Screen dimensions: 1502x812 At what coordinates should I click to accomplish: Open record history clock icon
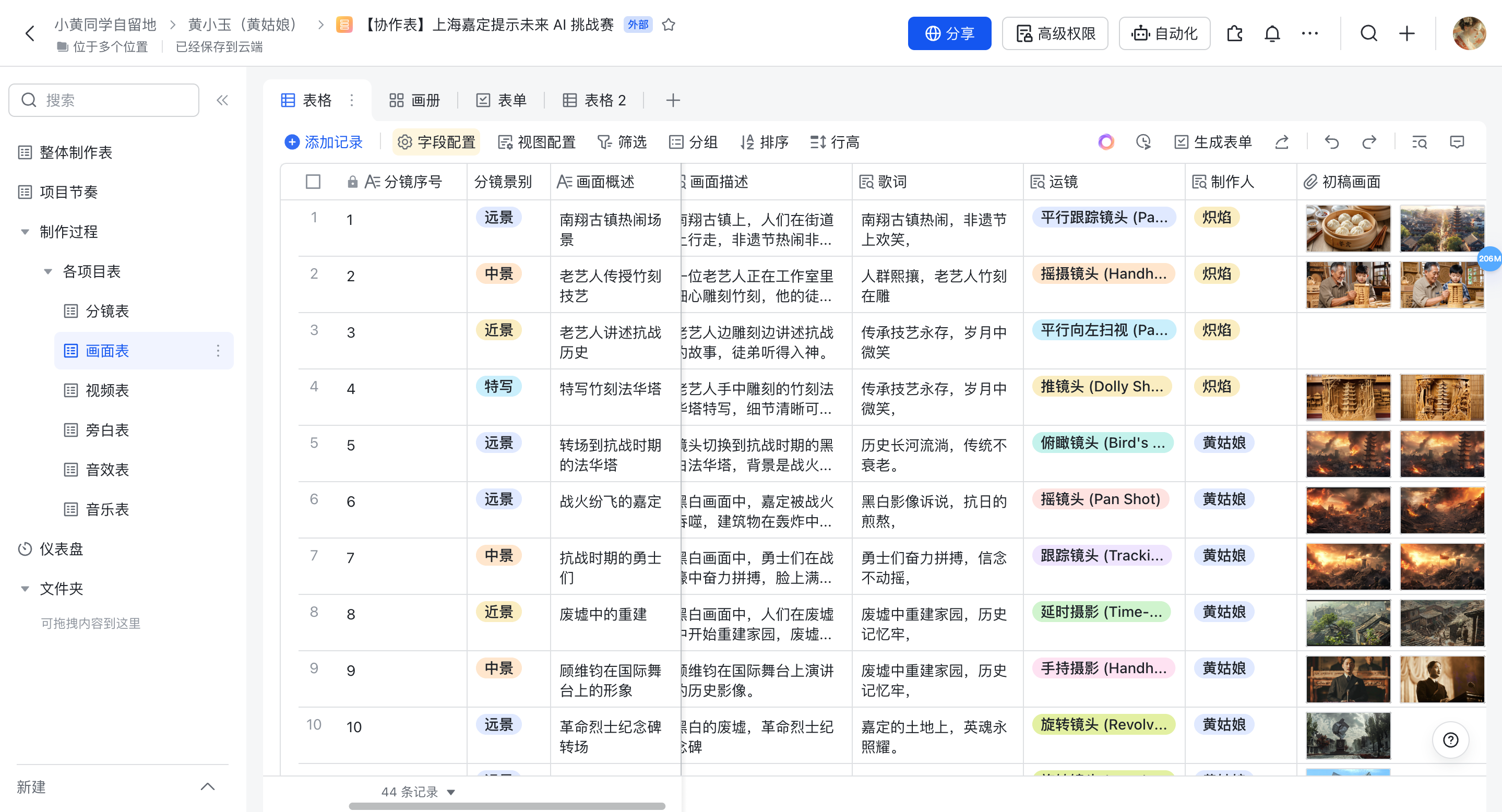click(x=1143, y=141)
